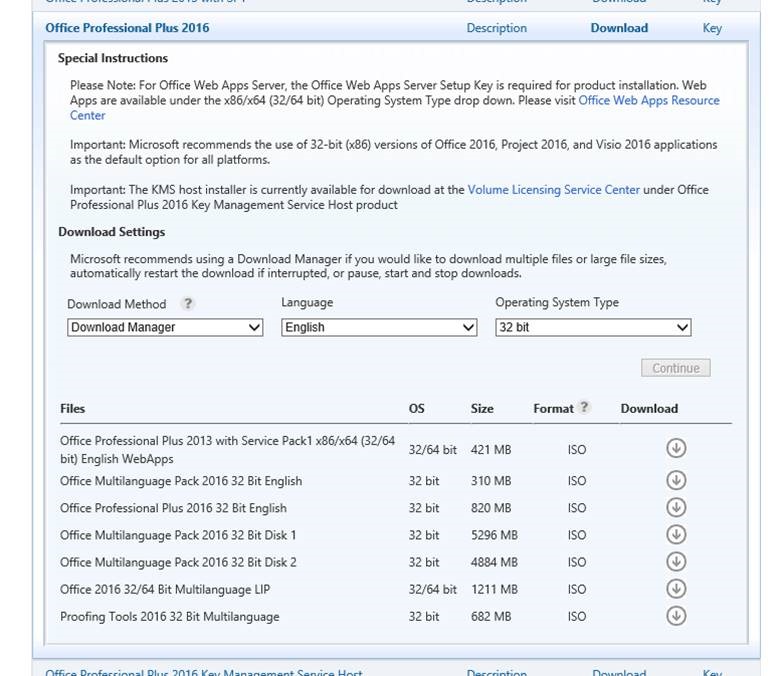The width and height of the screenshot is (779, 676).
Task: Download Office Multilanguage Pack 2016 Disk 1
Action: (x=676, y=534)
